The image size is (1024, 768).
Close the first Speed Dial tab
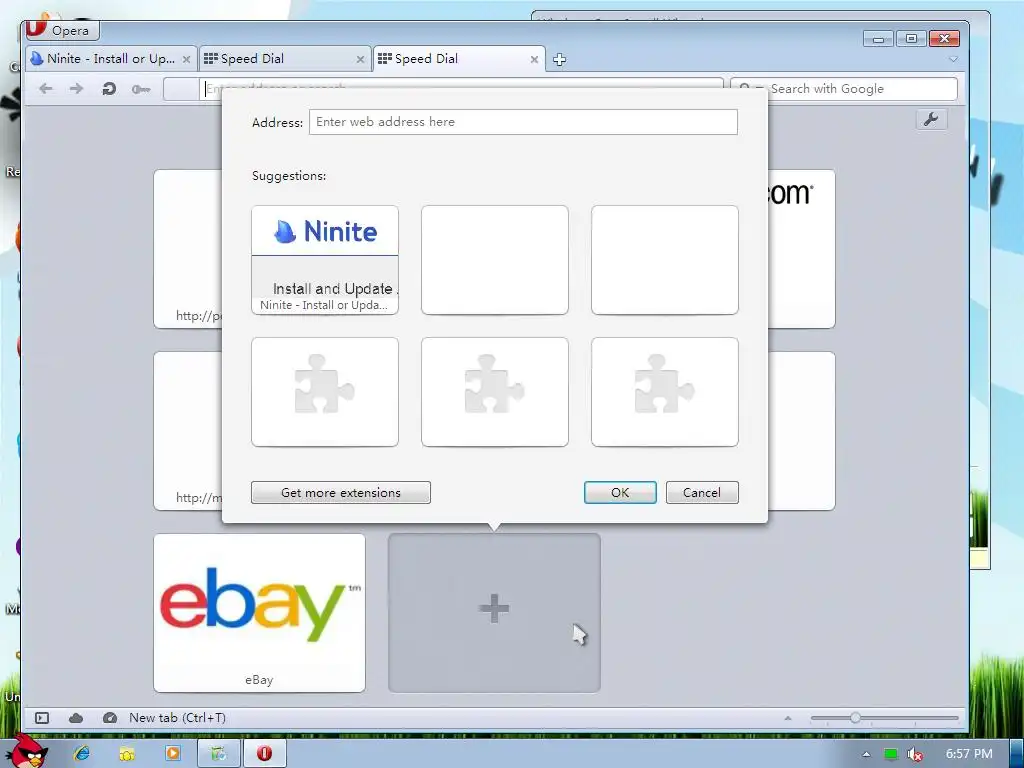coord(360,59)
